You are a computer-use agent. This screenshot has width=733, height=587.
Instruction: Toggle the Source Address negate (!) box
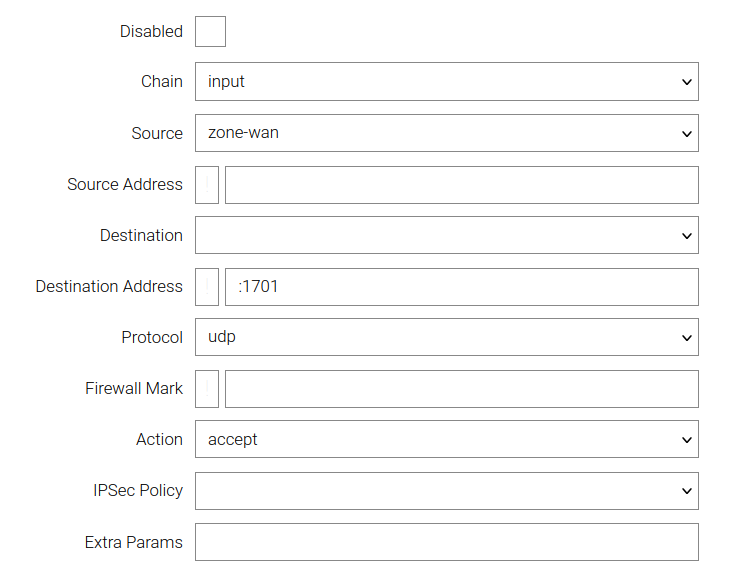pyautogui.click(x=207, y=185)
